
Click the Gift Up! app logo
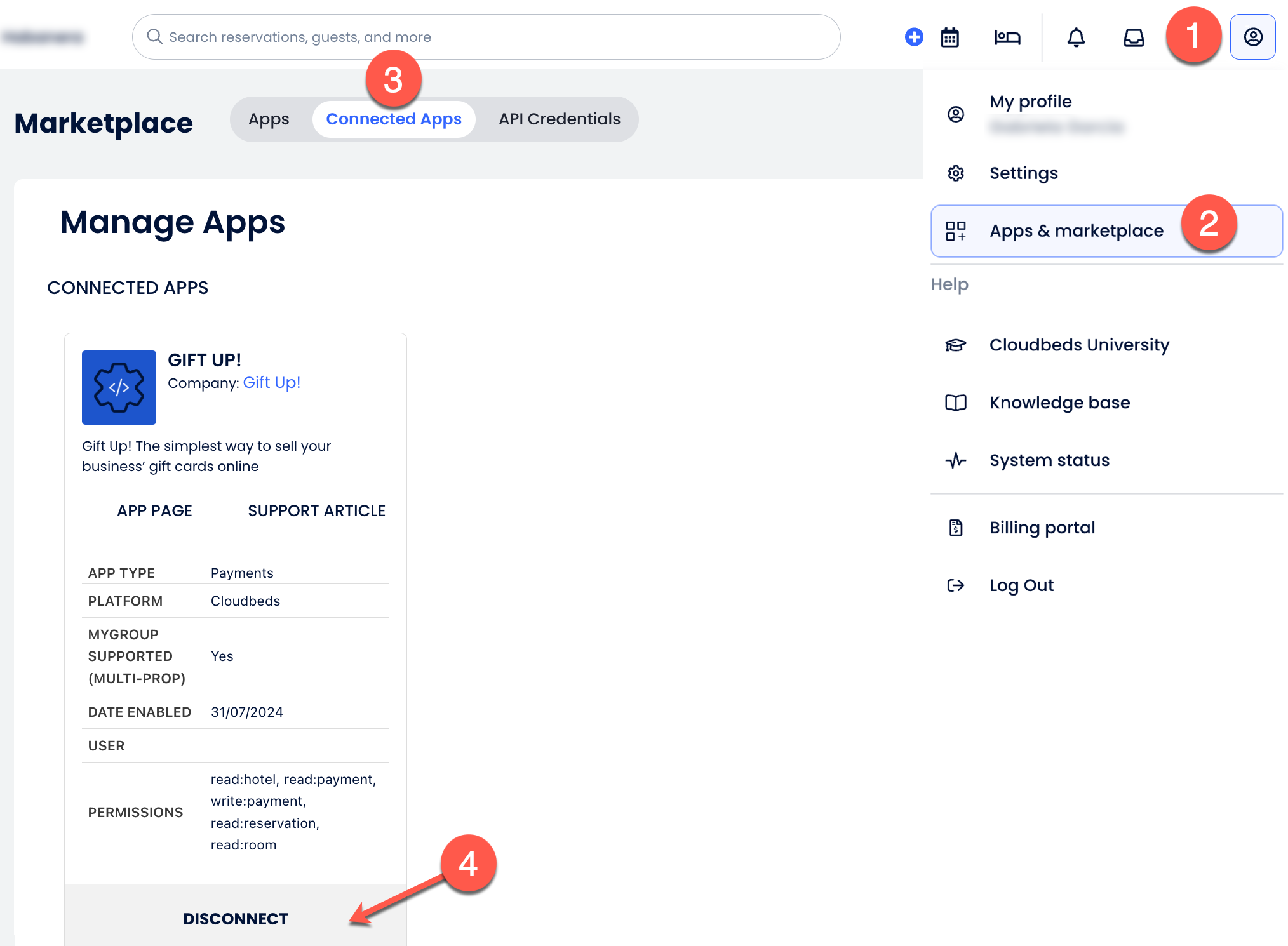coord(119,387)
